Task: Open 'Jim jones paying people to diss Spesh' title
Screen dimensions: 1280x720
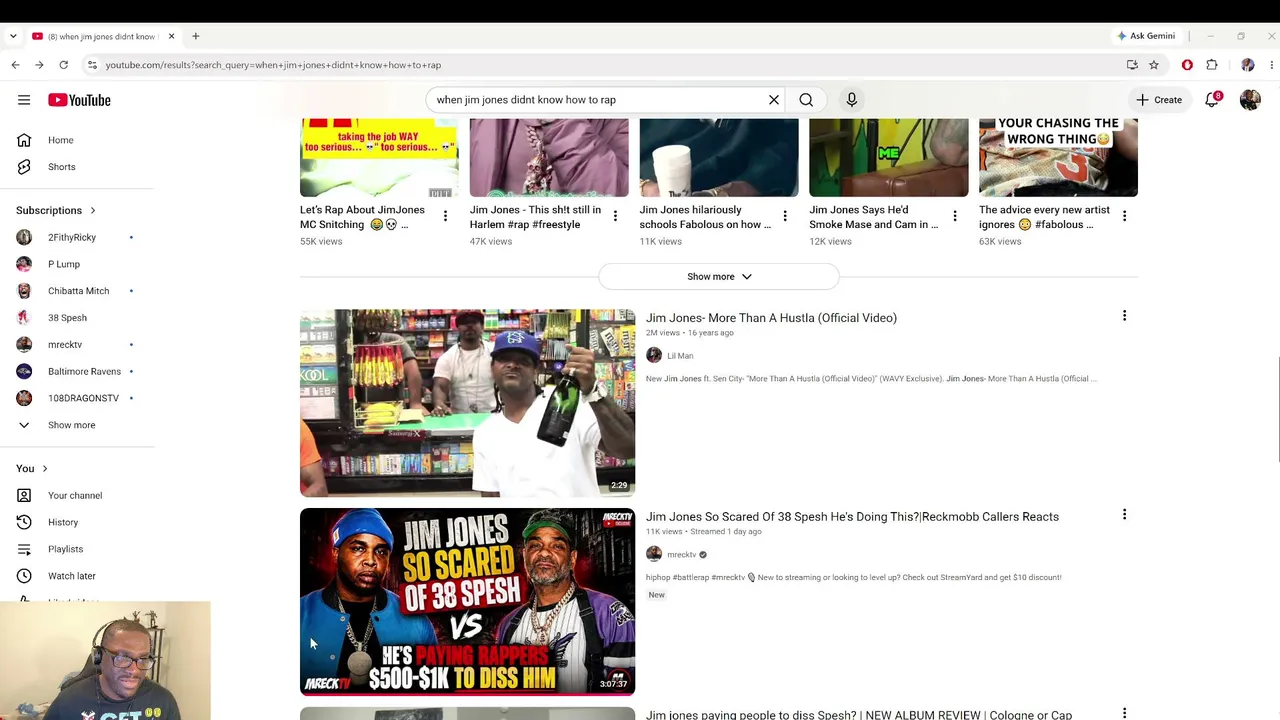Action: click(x=859, y=714)
